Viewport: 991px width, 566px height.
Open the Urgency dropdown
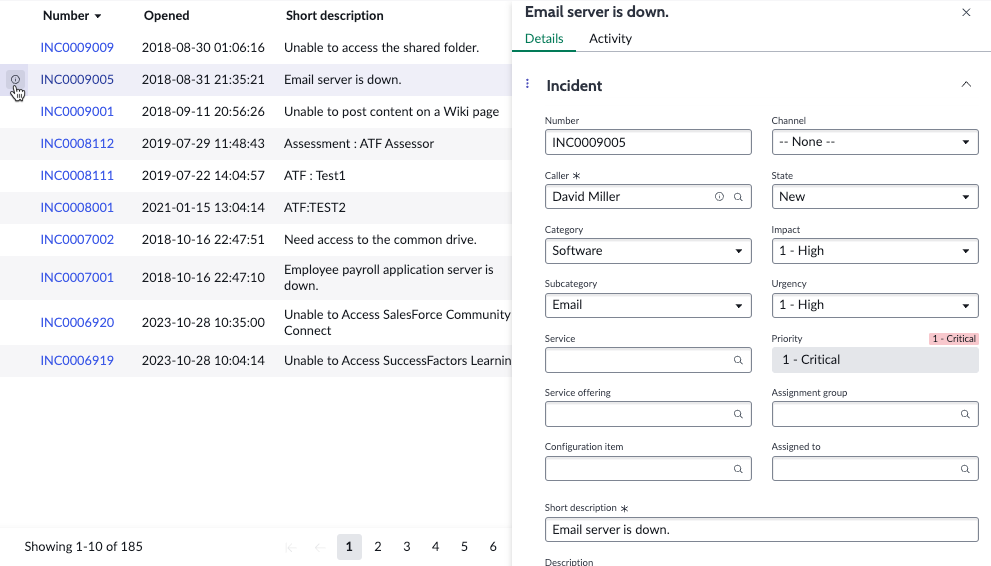[875, 305]
